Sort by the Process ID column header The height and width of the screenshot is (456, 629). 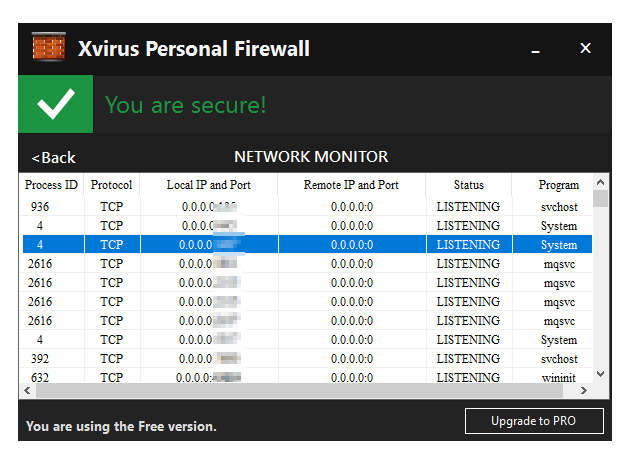pyautogui.click(x=51, y=185)
